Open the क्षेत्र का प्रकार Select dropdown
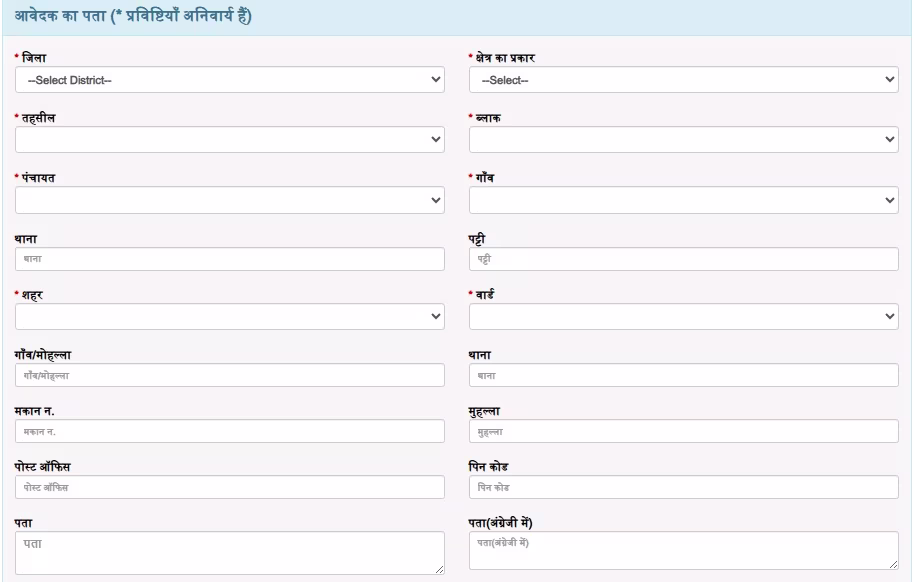Image resolution: width=914 pixels, height=582 pixels. (x=683, y=80)
